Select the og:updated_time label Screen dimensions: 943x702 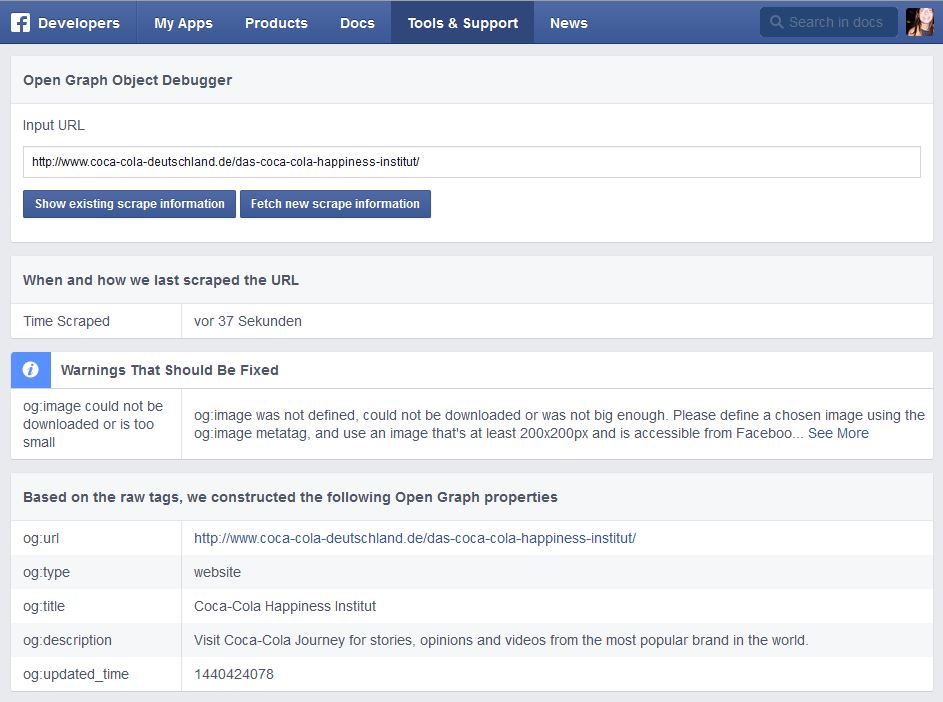(76, 674)
